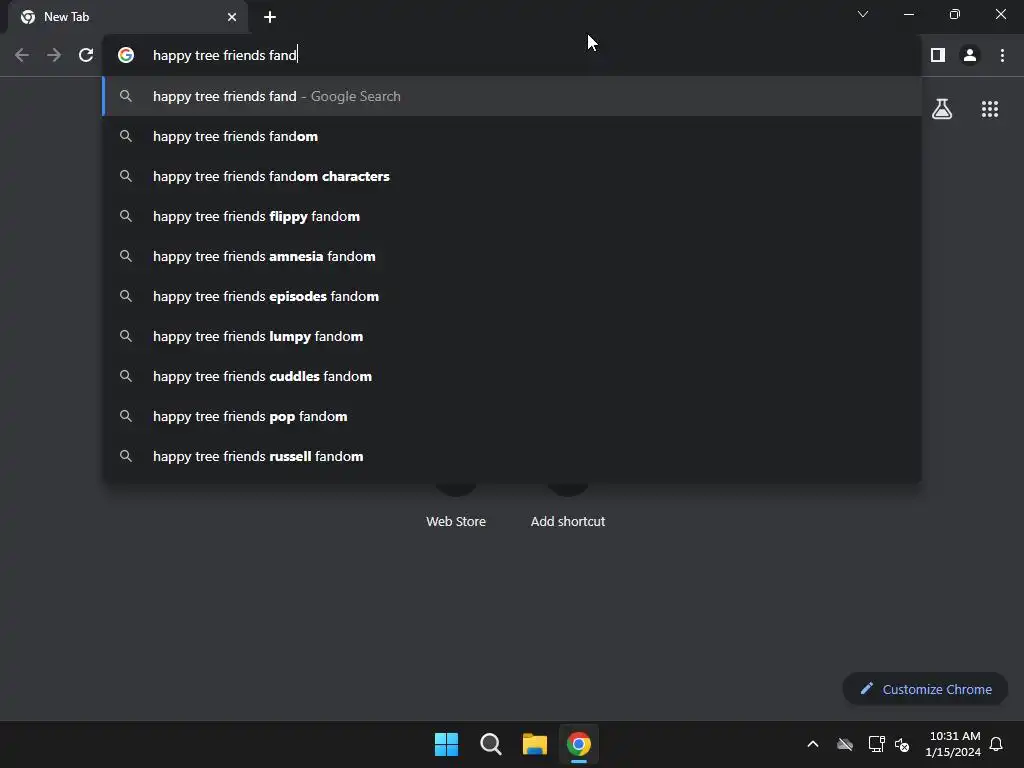Open the Customize Chrome button

[925, 689]
